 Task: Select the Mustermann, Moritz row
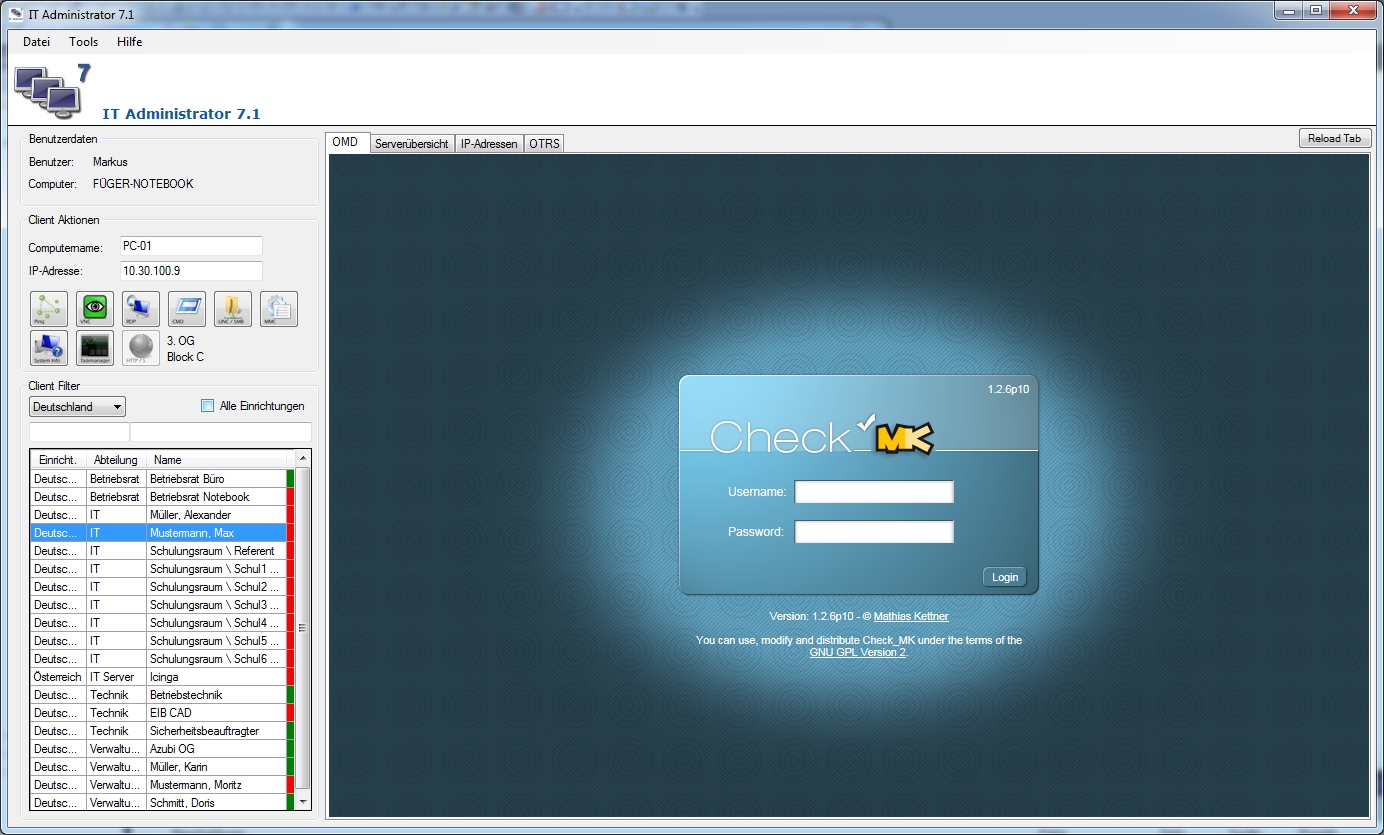[162, 785]
